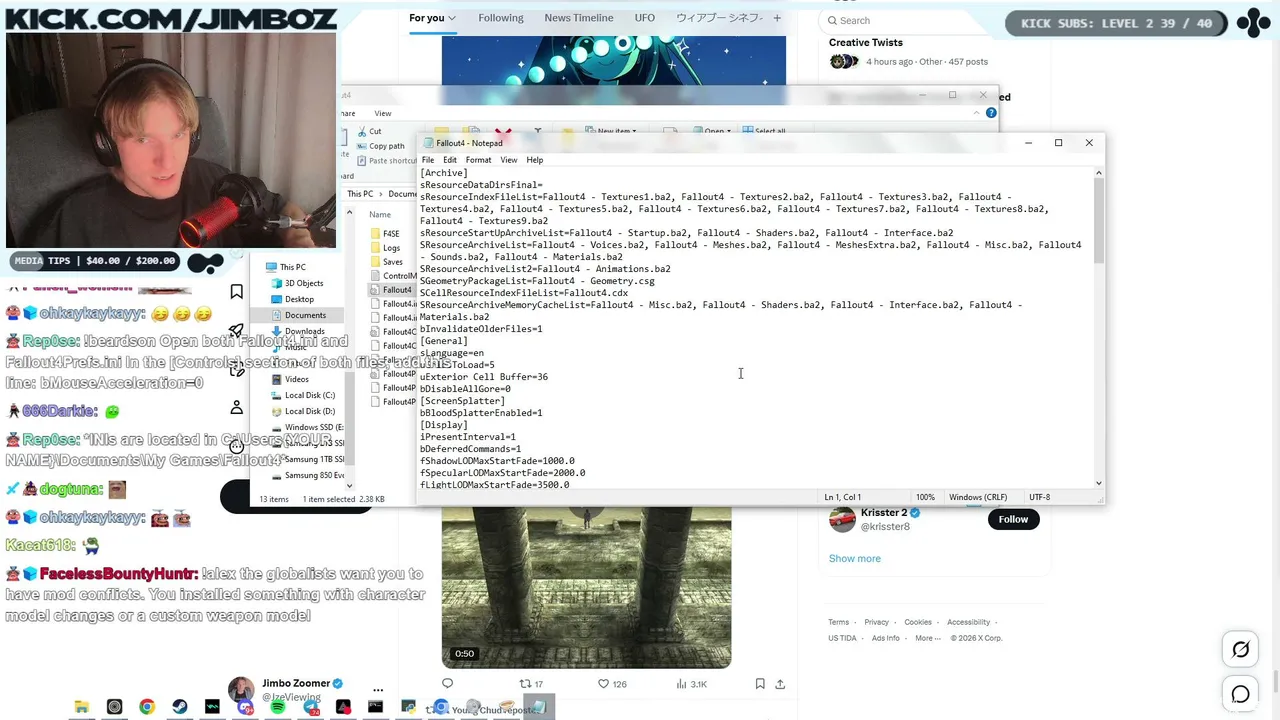Like the video post with 126 likes
Screen dimensions: 1280x720
tap(612, 684)
